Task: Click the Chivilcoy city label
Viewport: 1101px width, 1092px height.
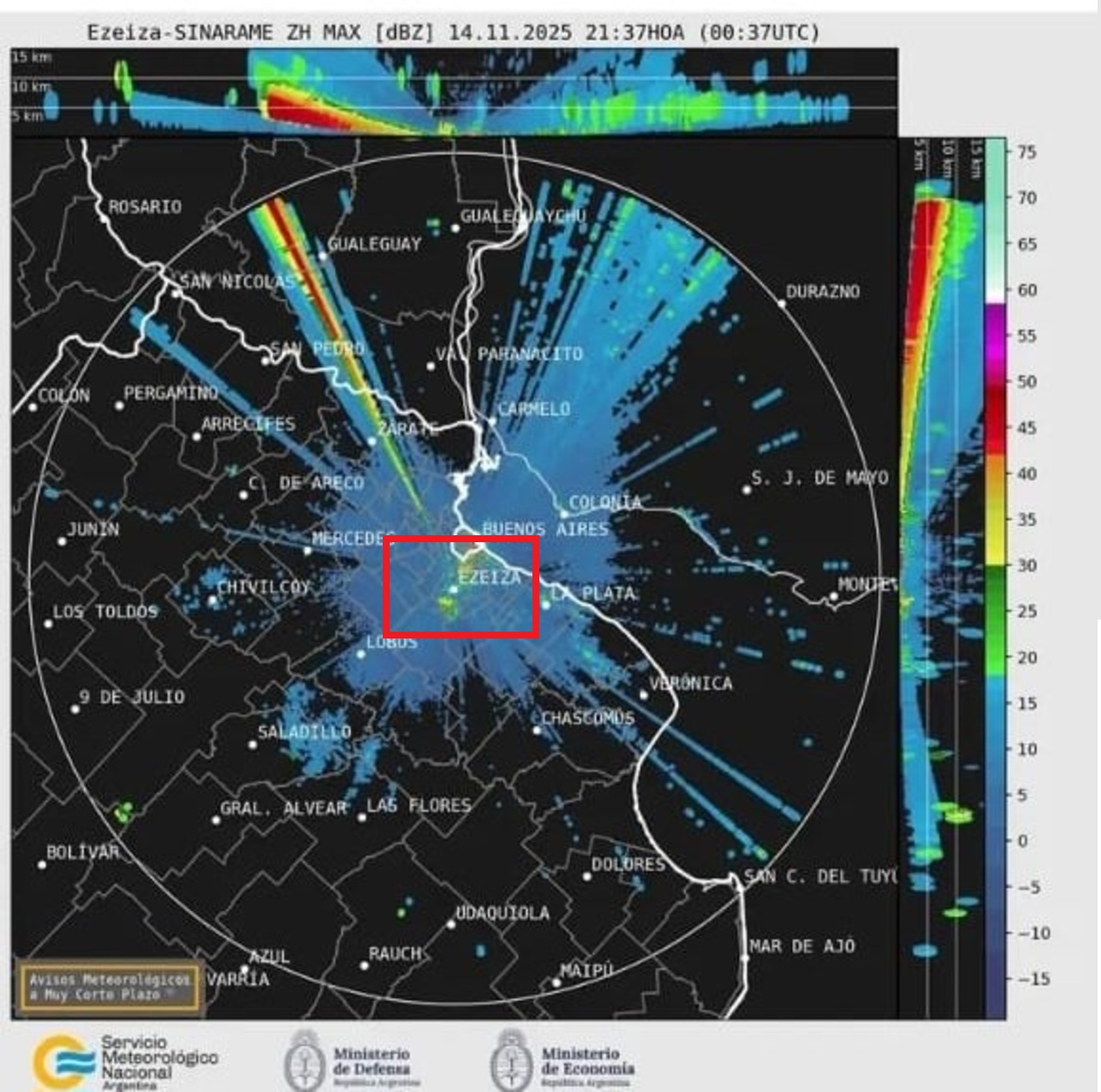Action: point(262,587)
